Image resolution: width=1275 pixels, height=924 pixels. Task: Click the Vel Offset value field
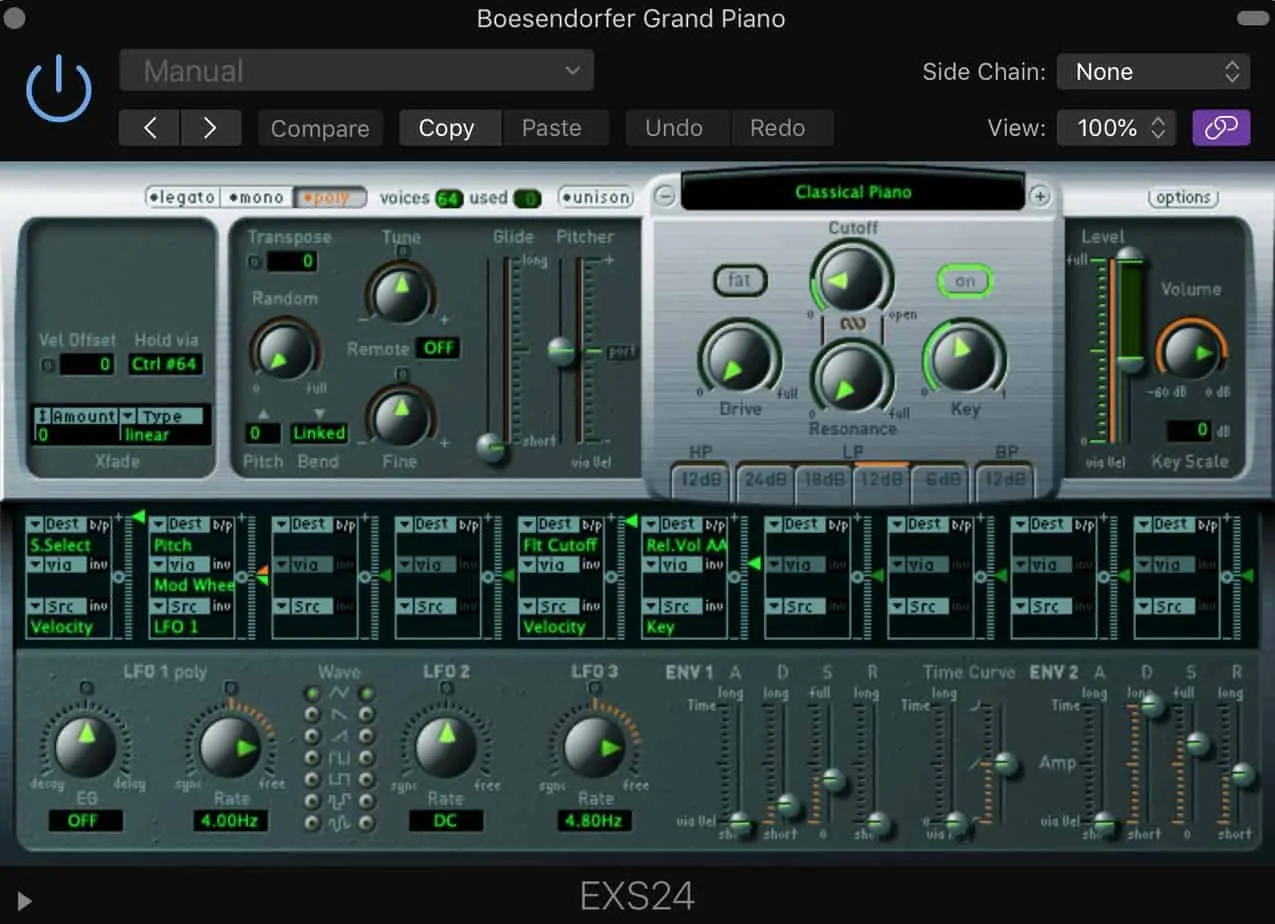tap(86, 364)
